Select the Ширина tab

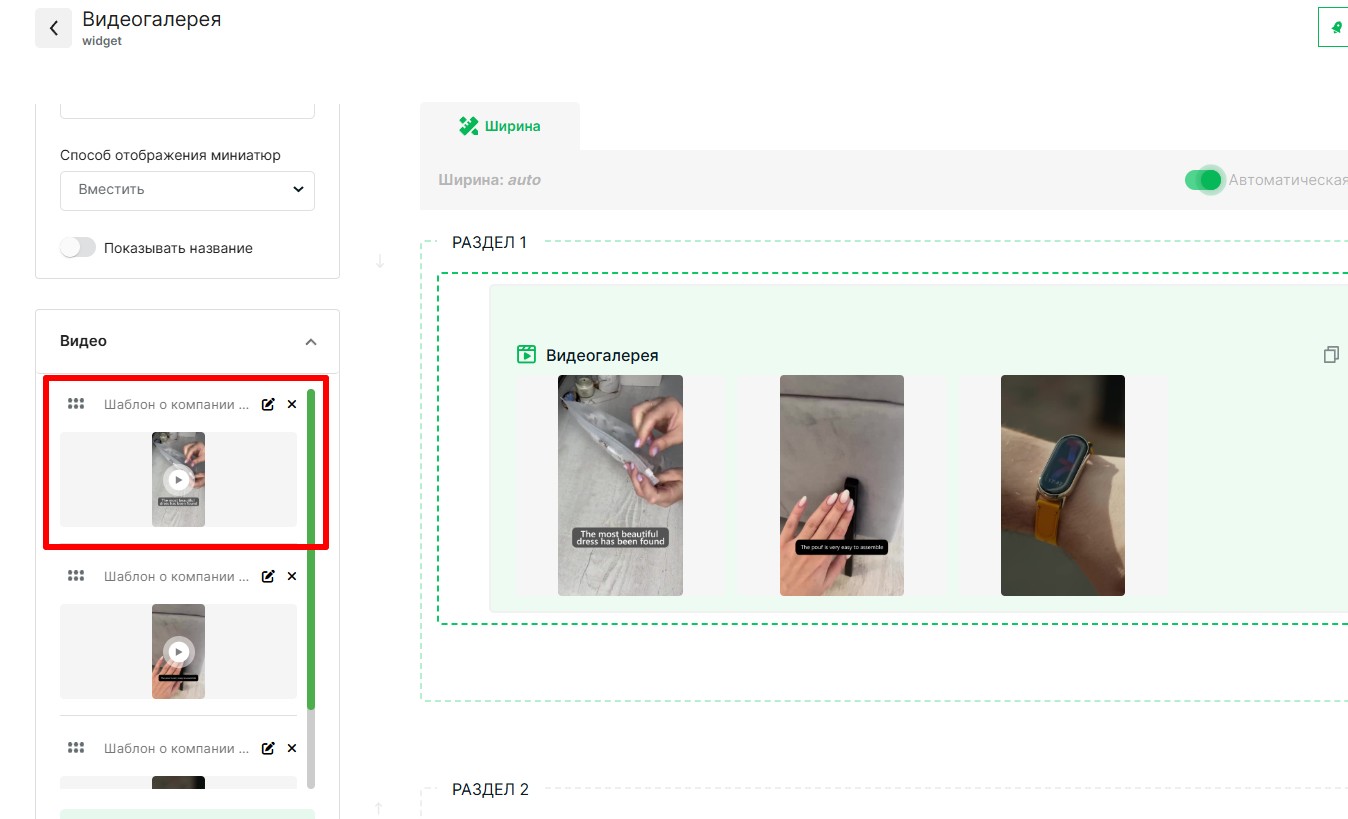pos(500,126)
